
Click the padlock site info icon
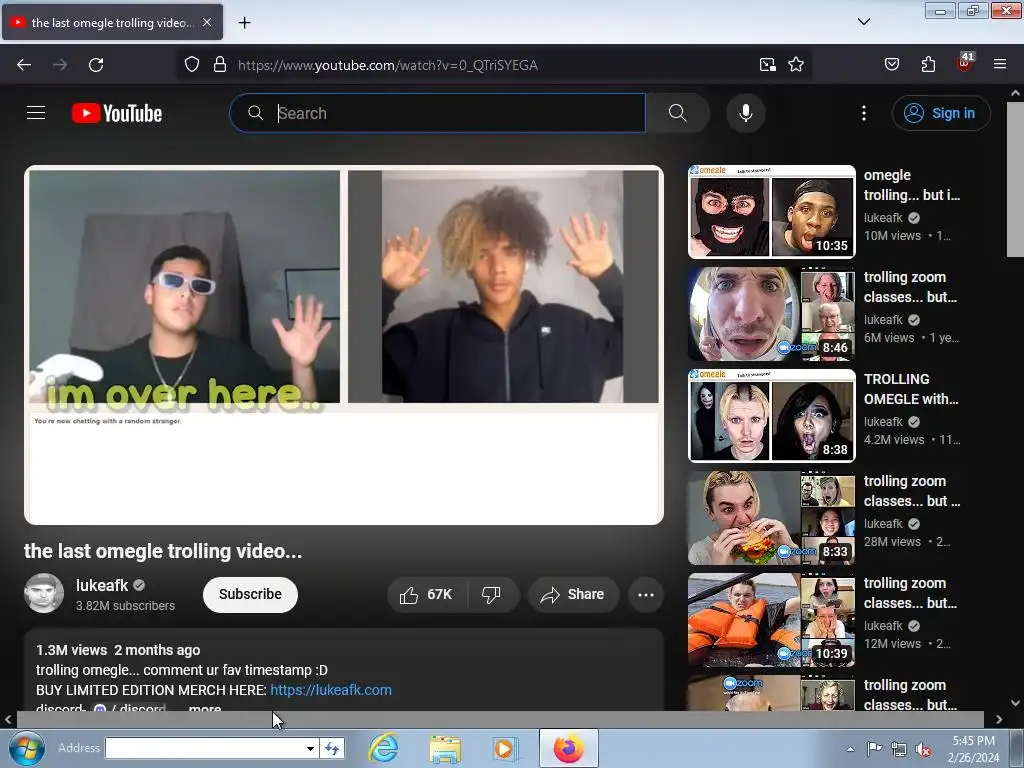[220, 65]
